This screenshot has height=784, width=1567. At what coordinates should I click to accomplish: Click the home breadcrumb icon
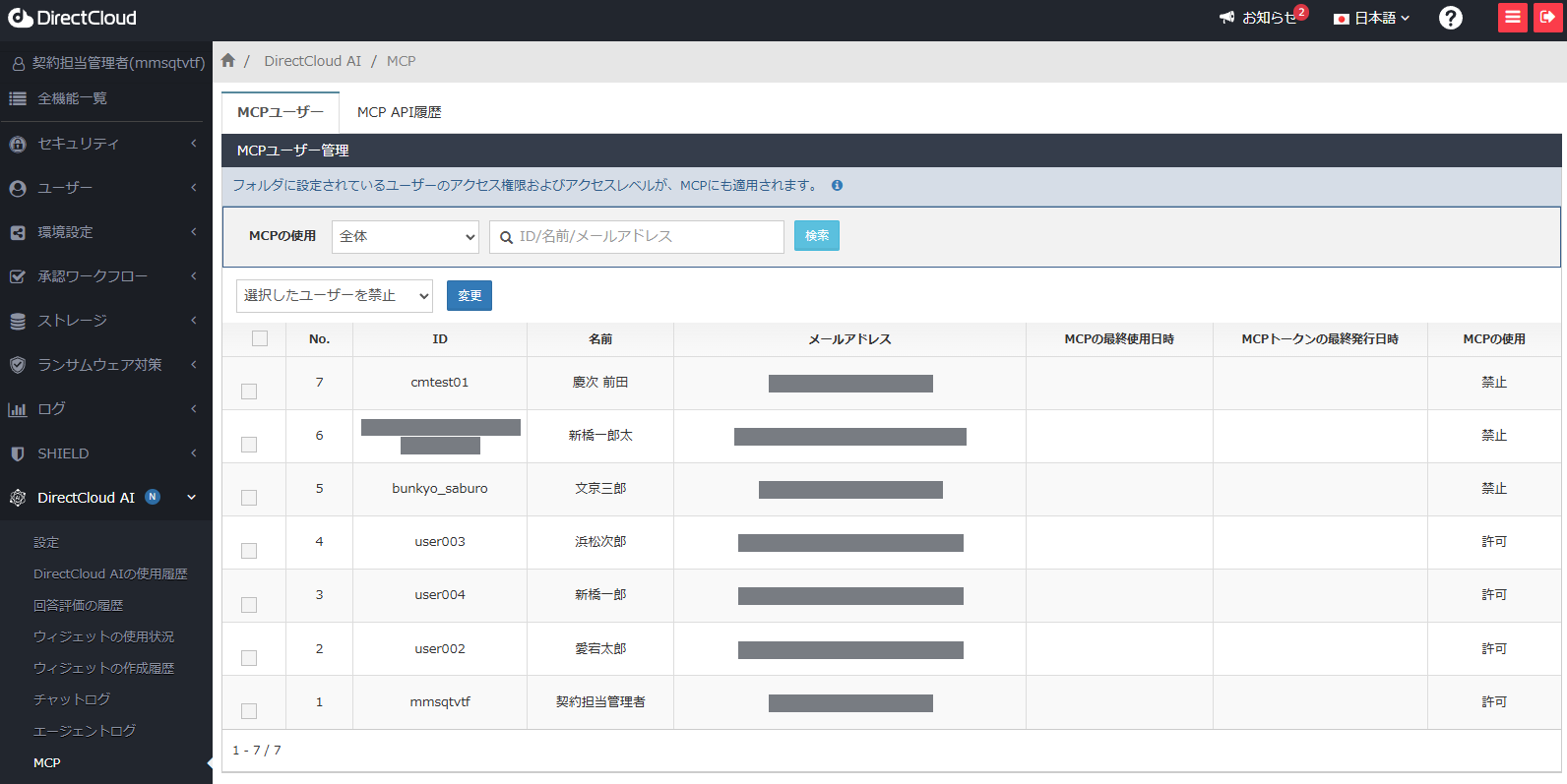(228, 60)
